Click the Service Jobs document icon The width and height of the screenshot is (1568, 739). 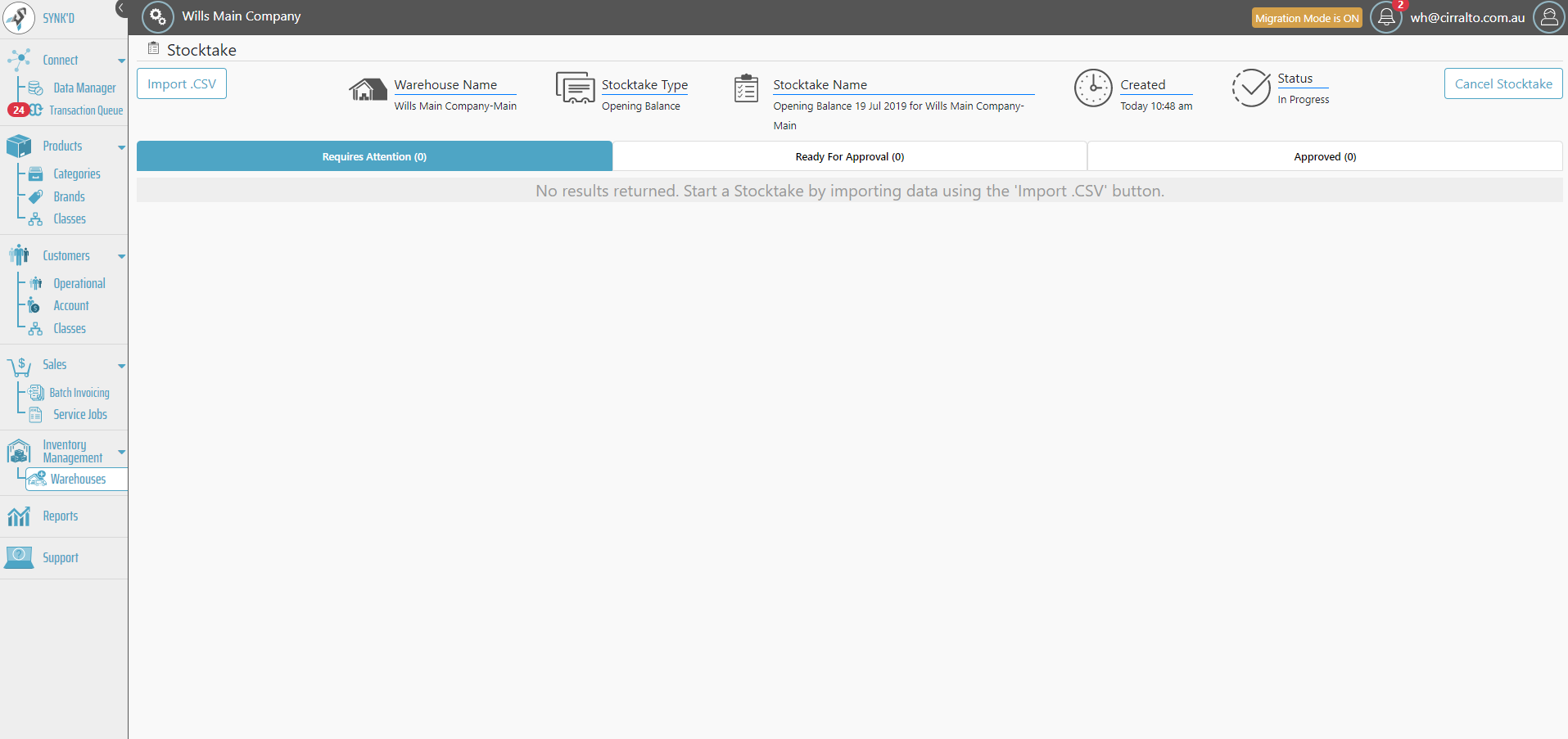[36, 415]
